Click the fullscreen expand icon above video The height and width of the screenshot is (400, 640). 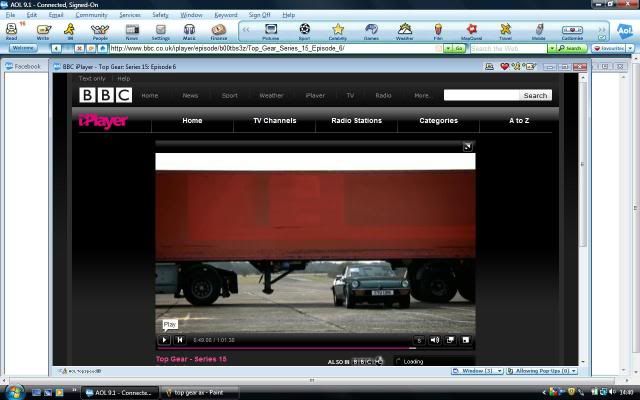tap(468, 147)
